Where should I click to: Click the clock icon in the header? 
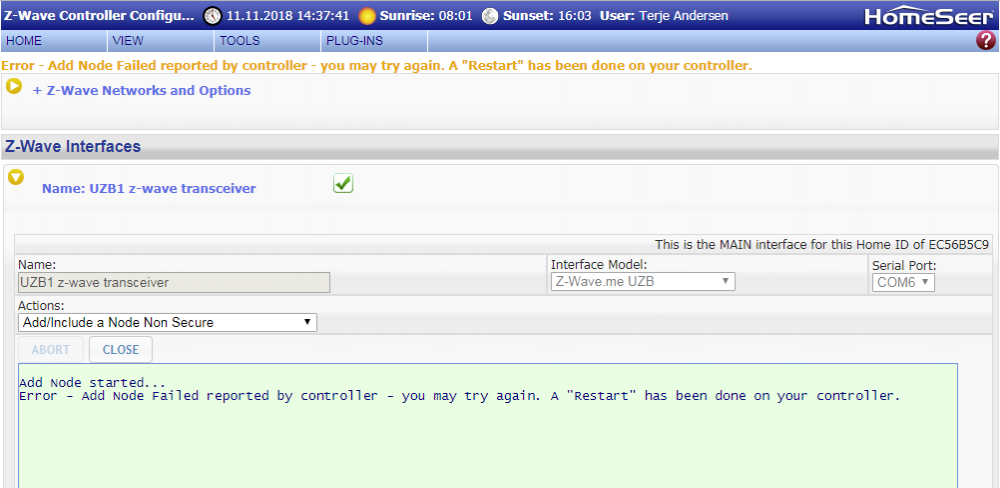[213, 16]
